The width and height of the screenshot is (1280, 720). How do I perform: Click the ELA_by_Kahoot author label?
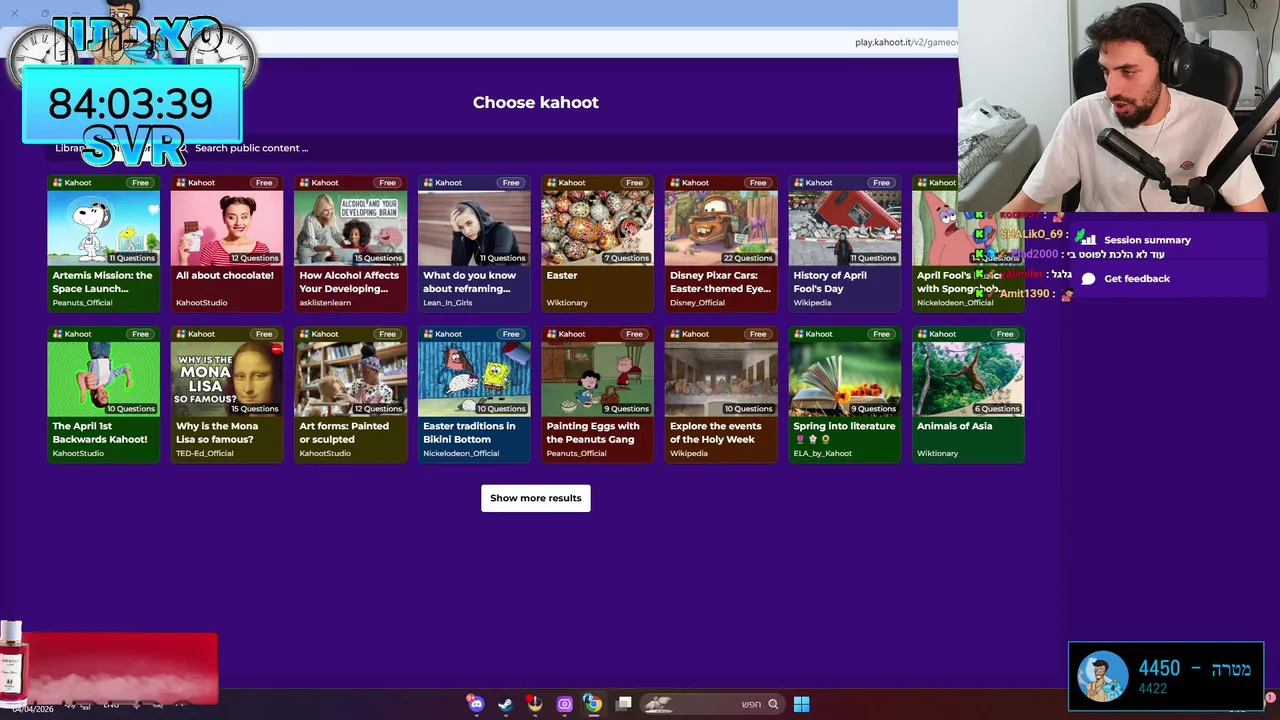pyautogui.click(x=823, y=453)
